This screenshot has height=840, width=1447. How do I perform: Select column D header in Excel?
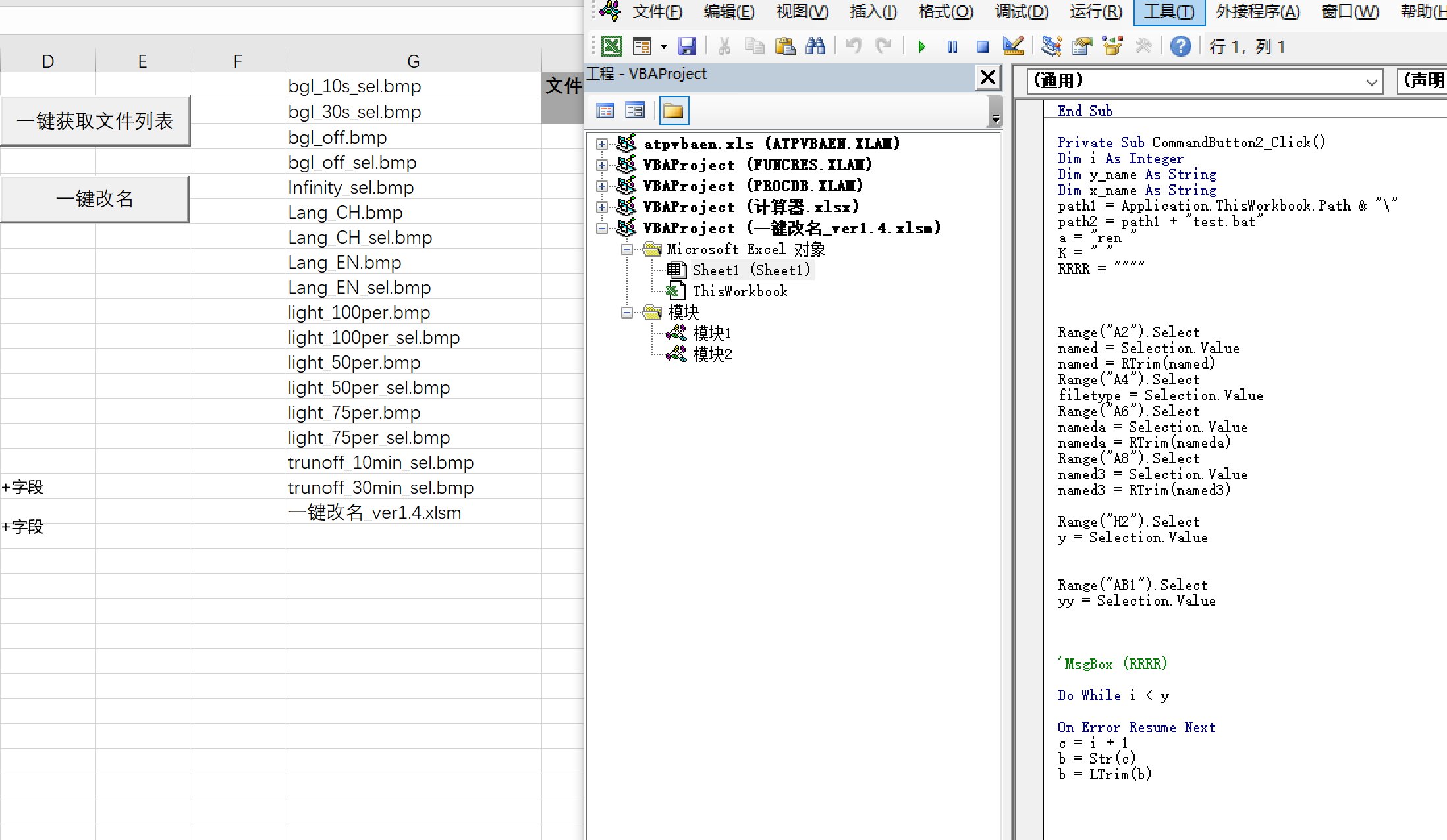point(47,61)
